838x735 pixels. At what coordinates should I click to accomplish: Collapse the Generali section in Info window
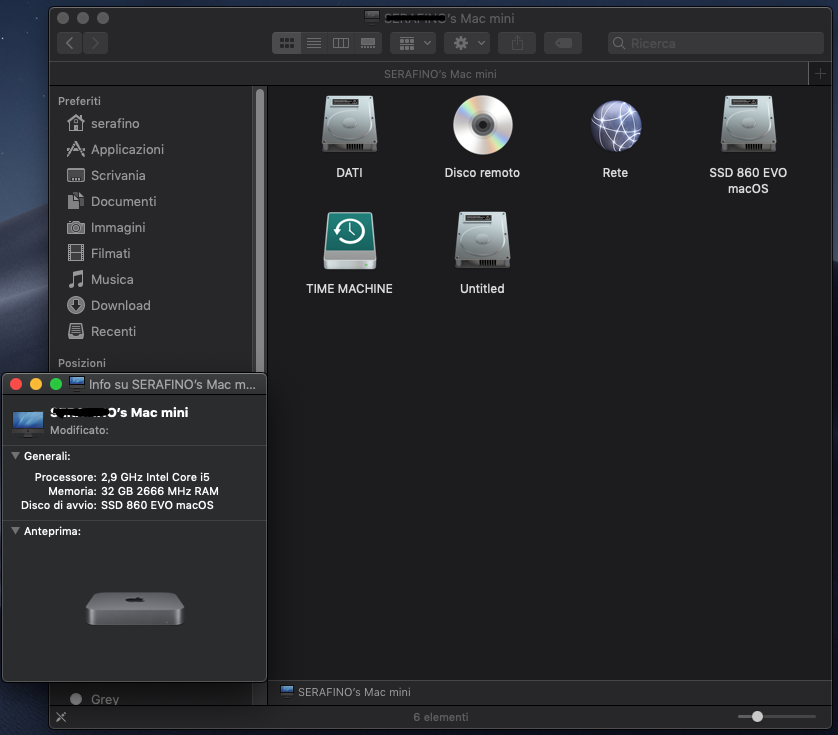click(15, 456)
